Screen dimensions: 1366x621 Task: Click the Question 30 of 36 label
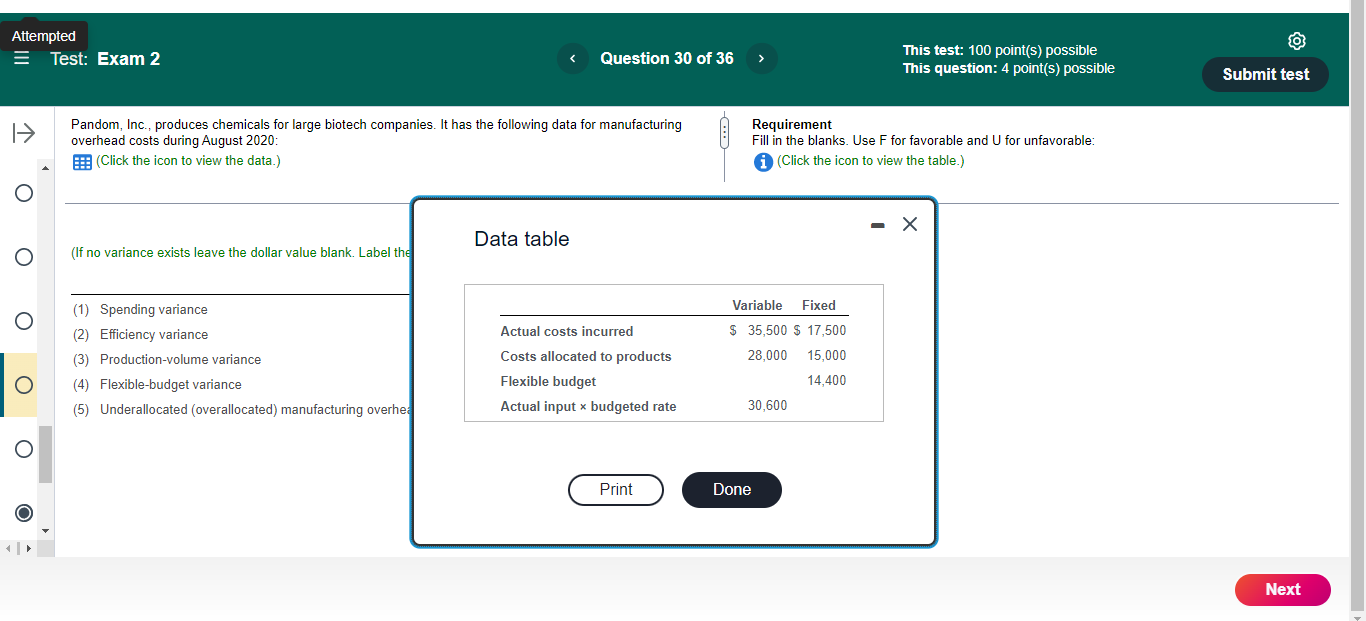(x=667, y=58)
